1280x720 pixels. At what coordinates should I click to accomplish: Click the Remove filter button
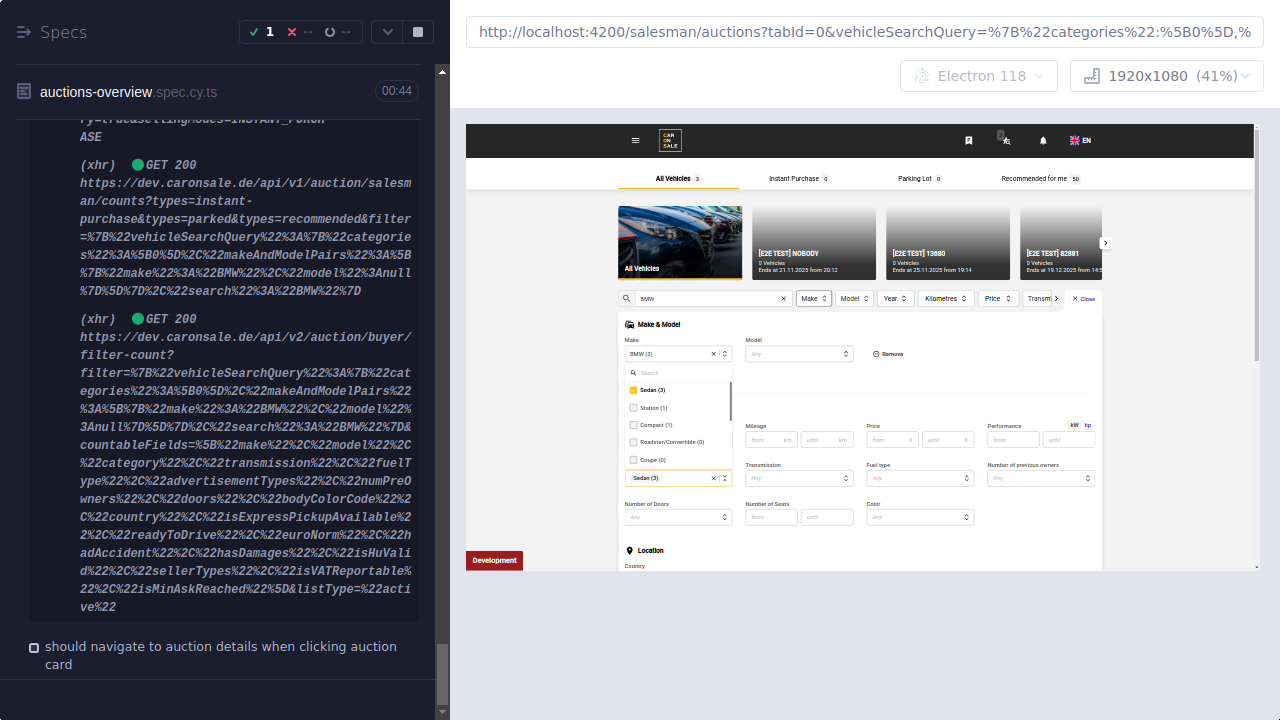point(888,353)
